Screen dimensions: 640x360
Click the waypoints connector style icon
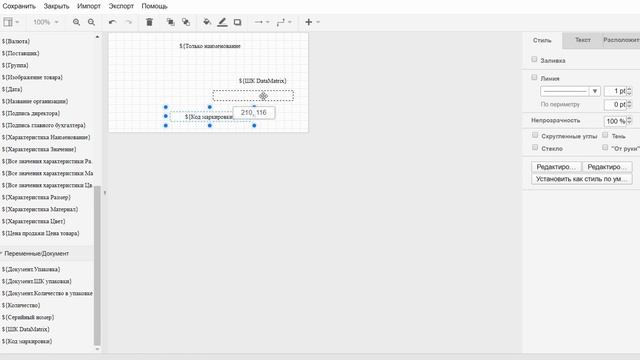(280, 22)
